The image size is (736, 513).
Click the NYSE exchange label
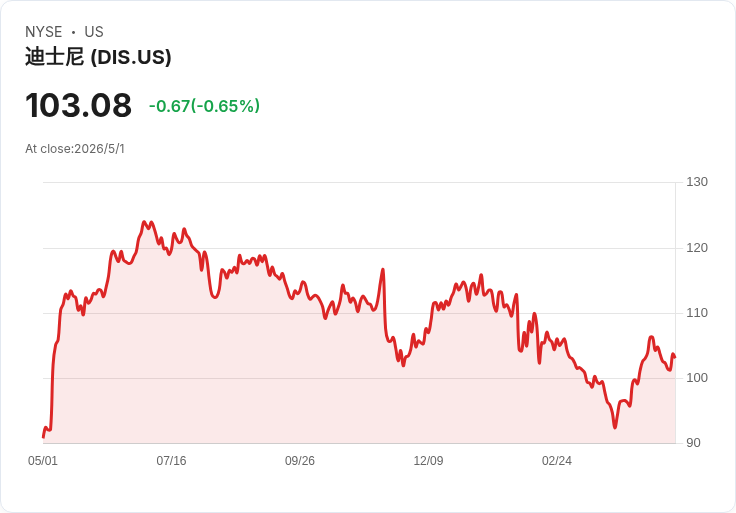[x=44, y=32]
